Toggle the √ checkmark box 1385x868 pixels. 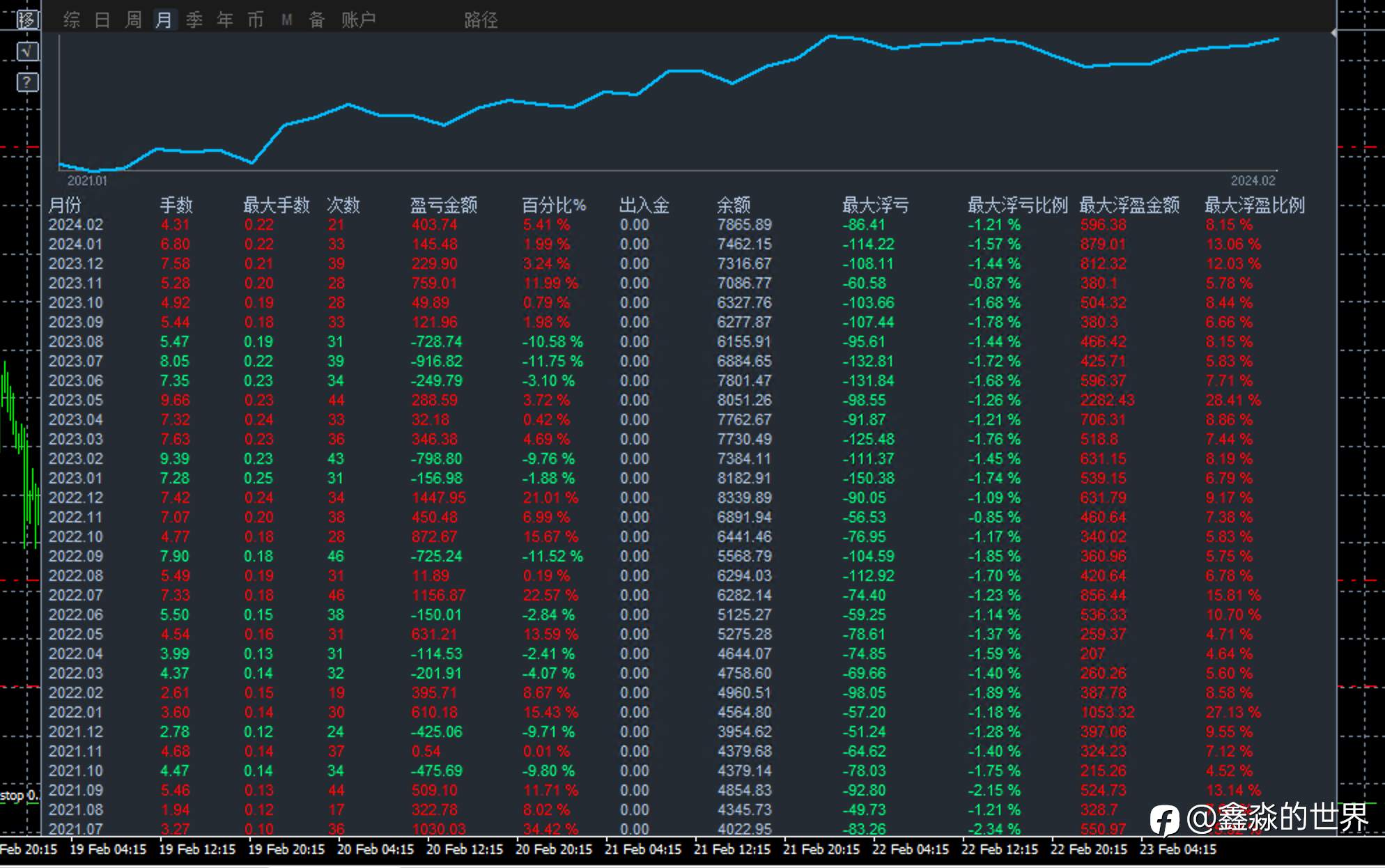pos(27,51)
